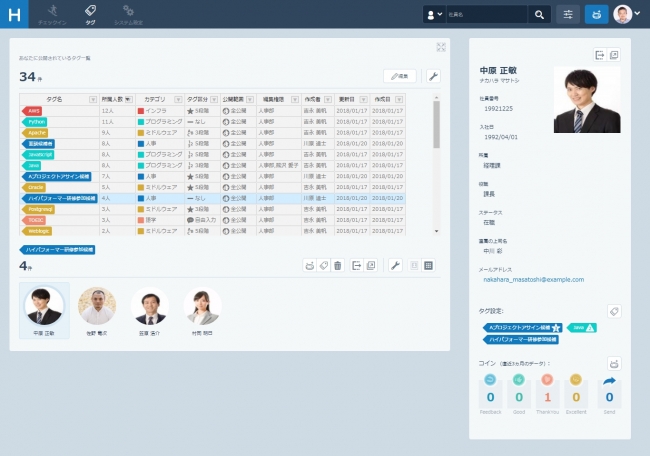
Task: Open the 所属人数 column filter dropdown
Action: [128, 100]
